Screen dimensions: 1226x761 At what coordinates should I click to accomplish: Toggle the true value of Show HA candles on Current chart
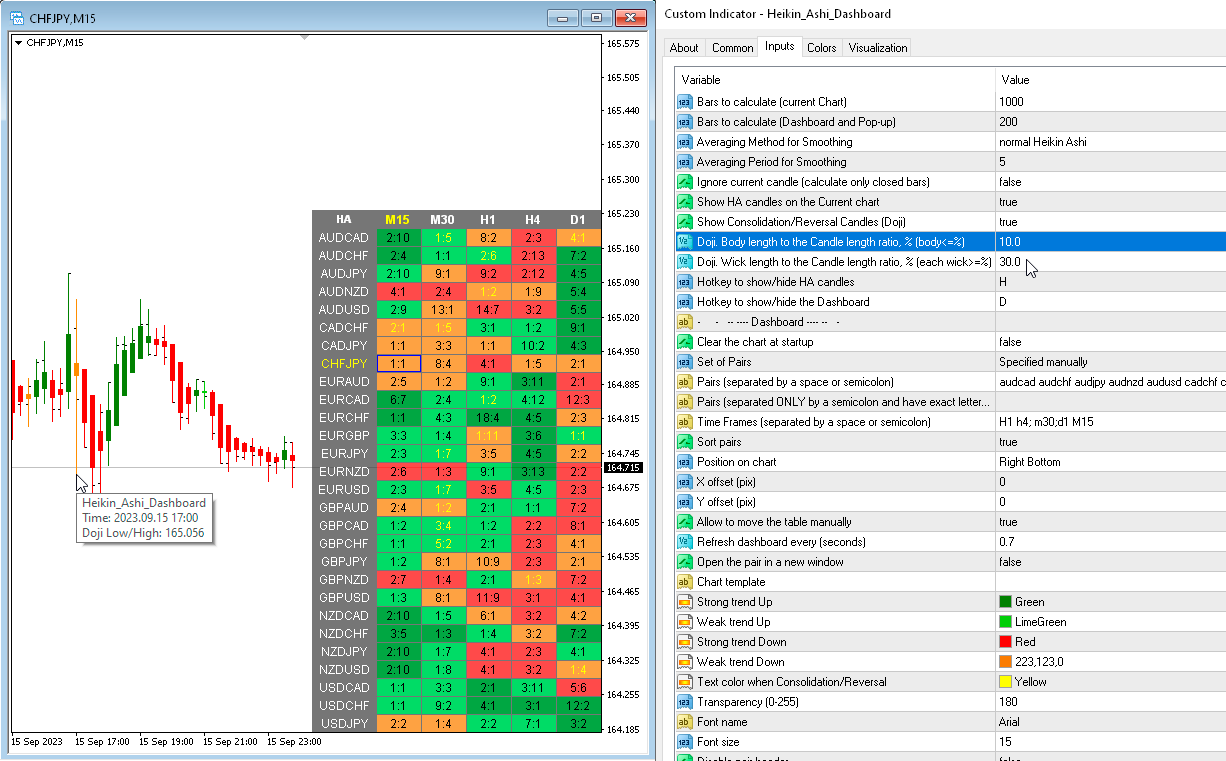tap(1008, 202)
